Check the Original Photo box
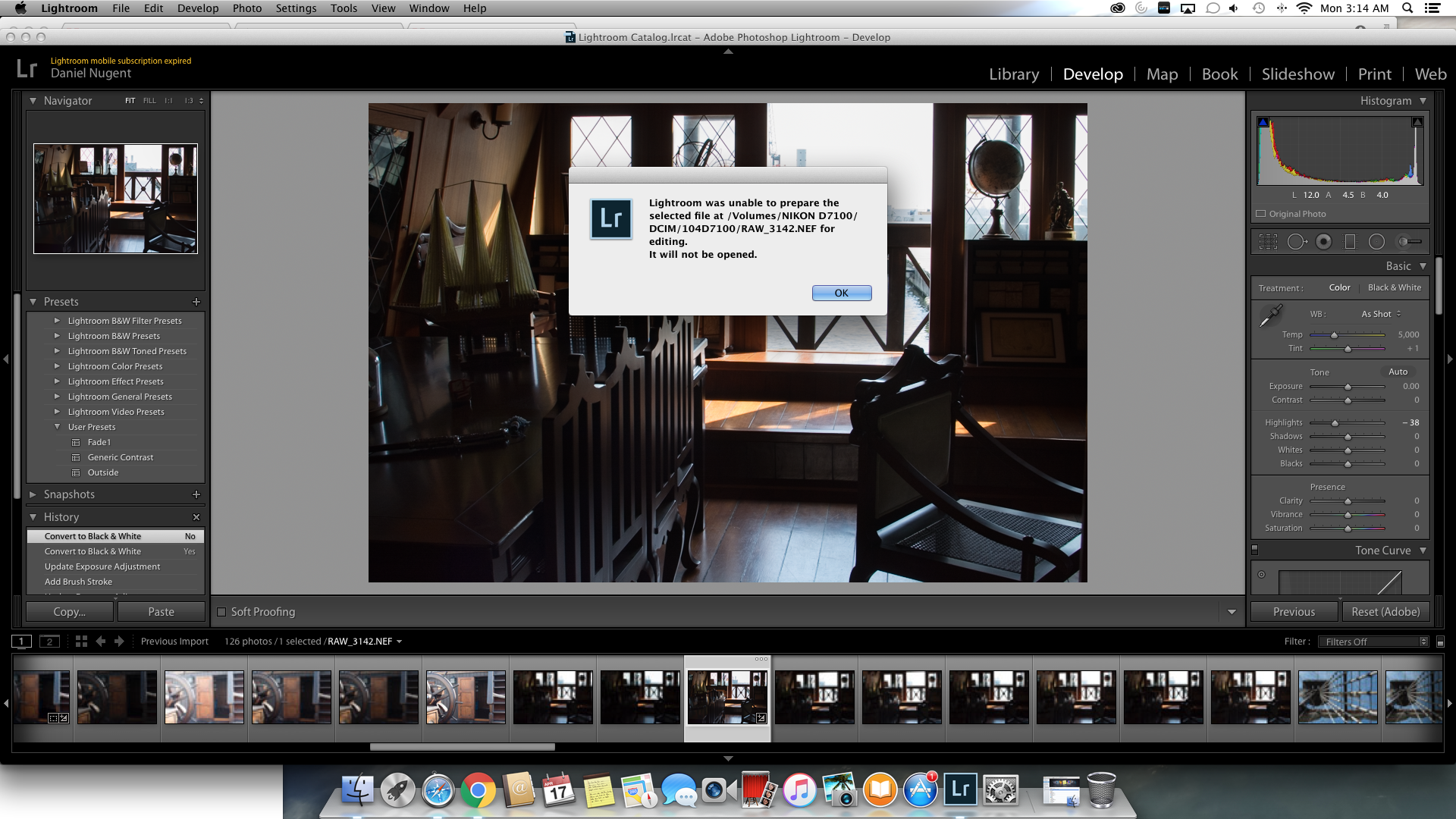Image resolution: width=1456 pixels, height=819 pixels. 1261,214
